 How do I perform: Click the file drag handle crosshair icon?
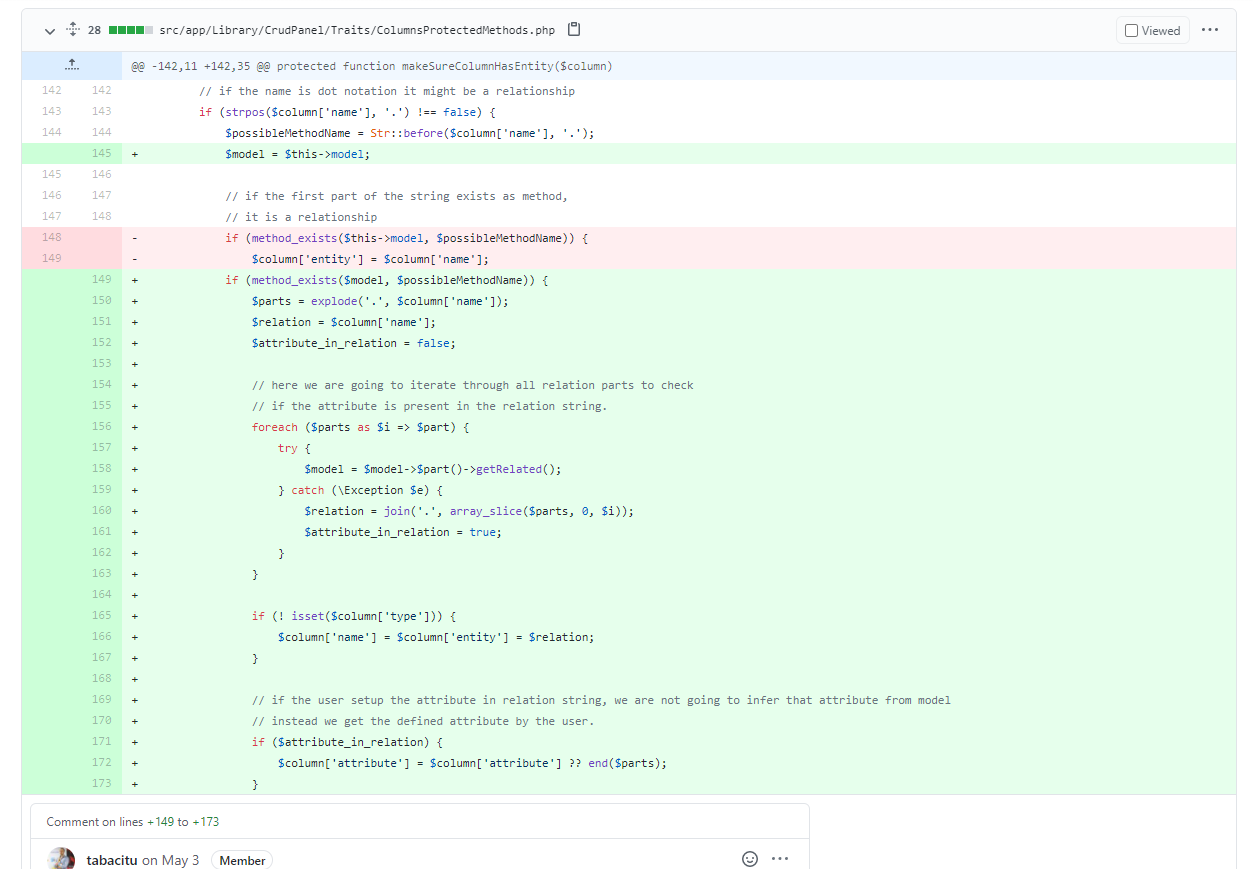pyautogui.click(x=71, y=30)
